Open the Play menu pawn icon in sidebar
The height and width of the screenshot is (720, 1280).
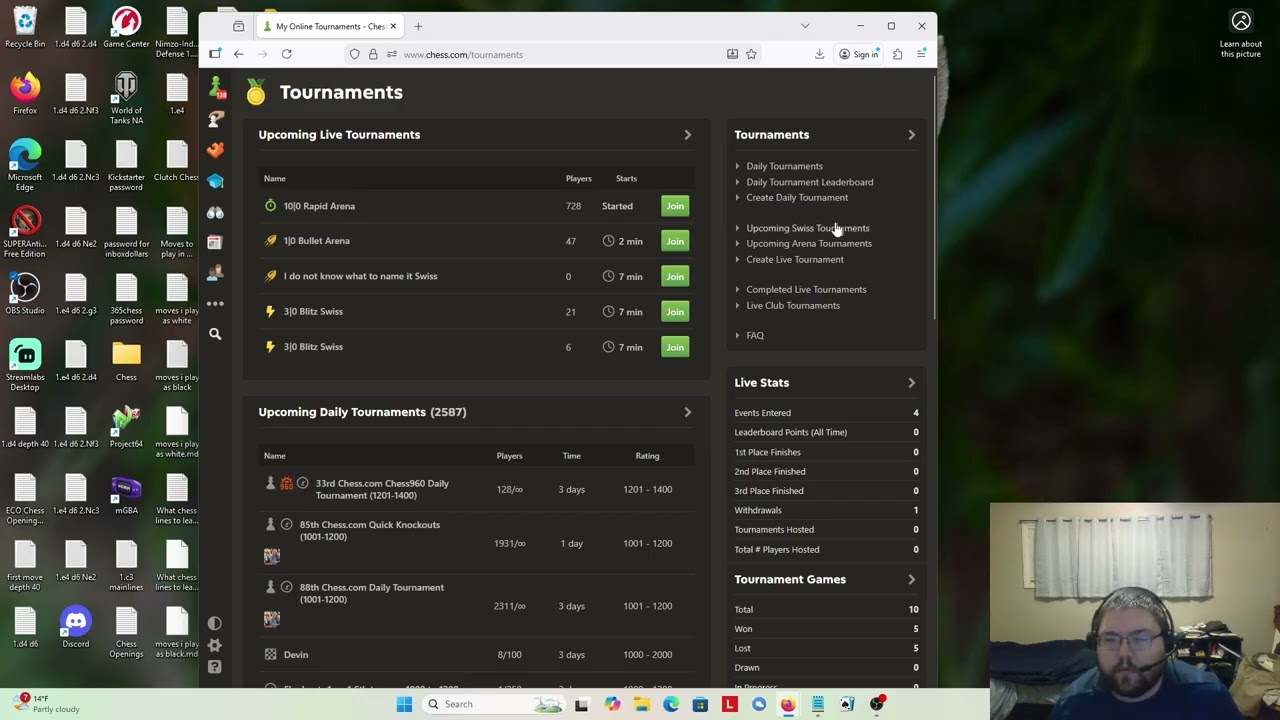coord(215,88)
